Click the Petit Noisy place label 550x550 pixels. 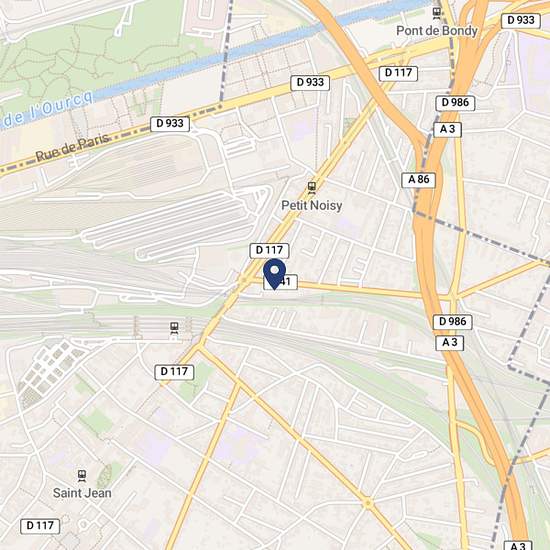pyautogui.click(x=311, y=205)
